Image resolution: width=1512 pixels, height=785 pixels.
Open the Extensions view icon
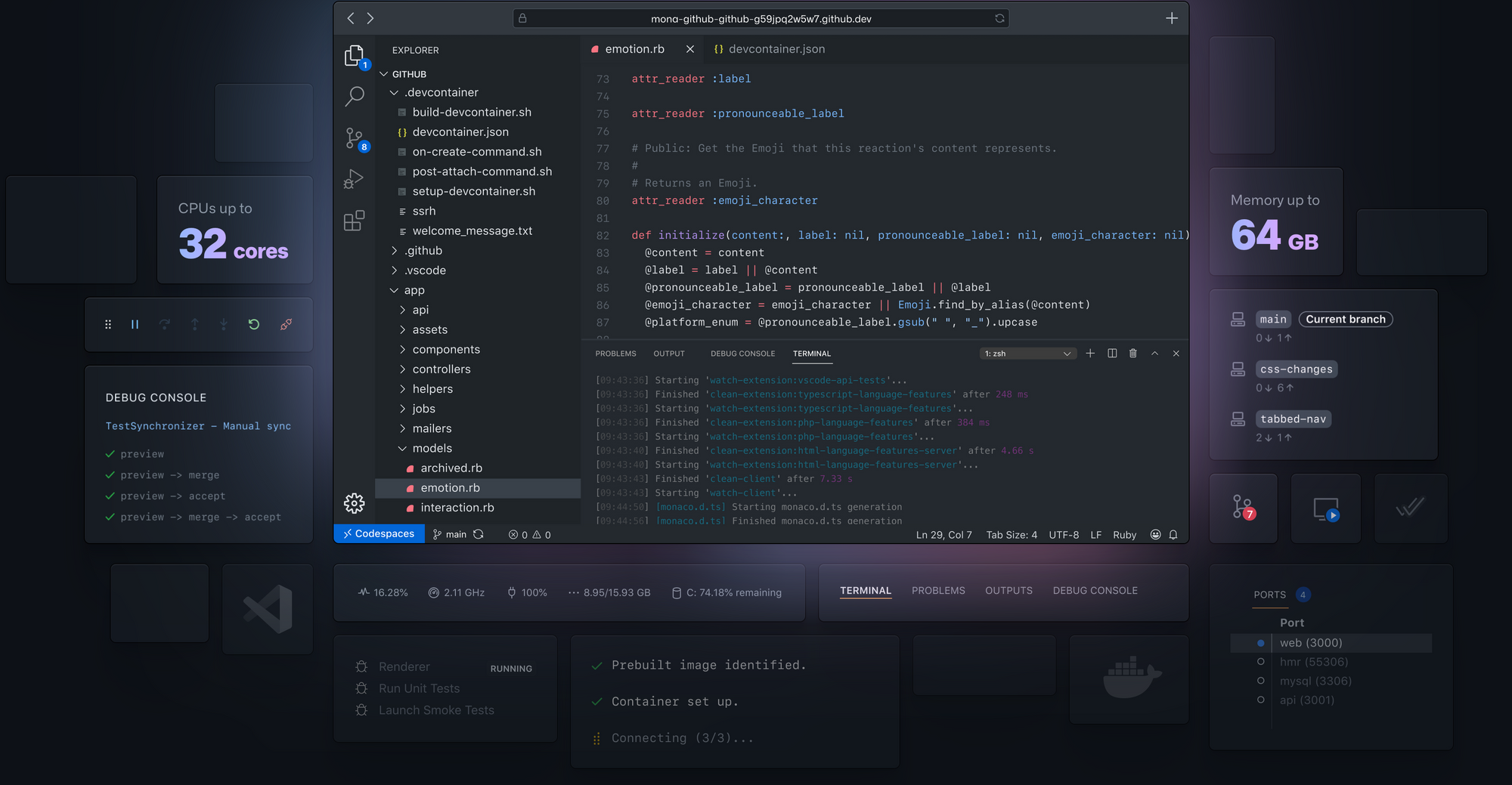point(354,221)
